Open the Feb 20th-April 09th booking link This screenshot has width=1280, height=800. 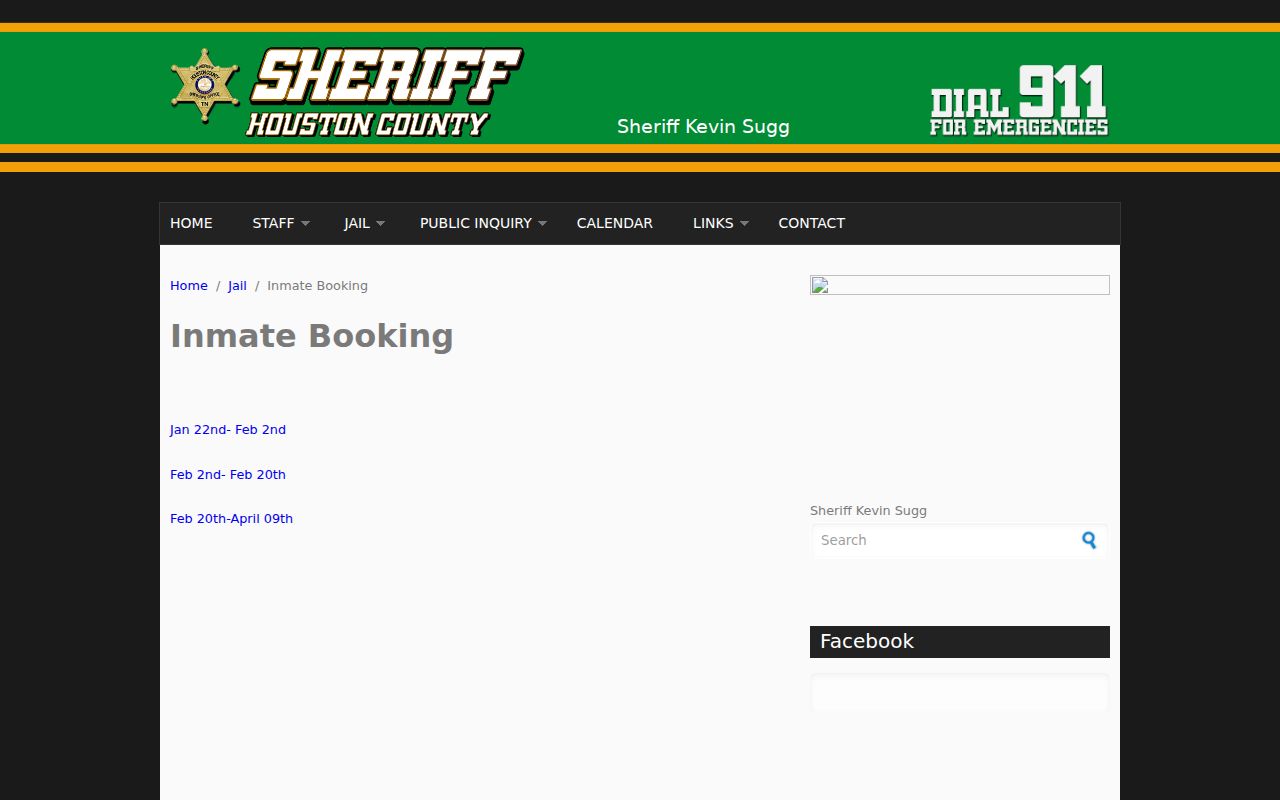tap(231, 518)
